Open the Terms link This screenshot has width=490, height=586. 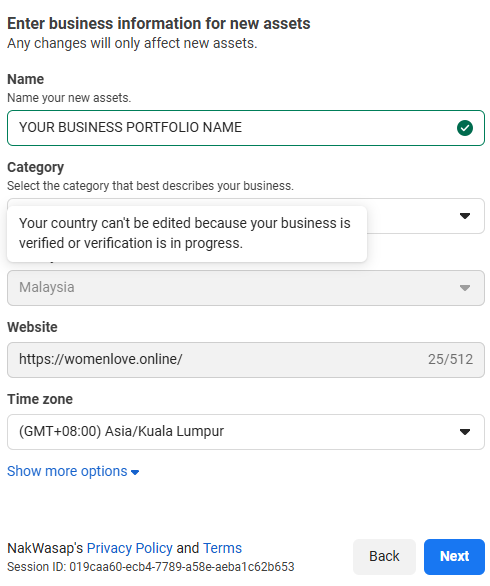(222, 548)
